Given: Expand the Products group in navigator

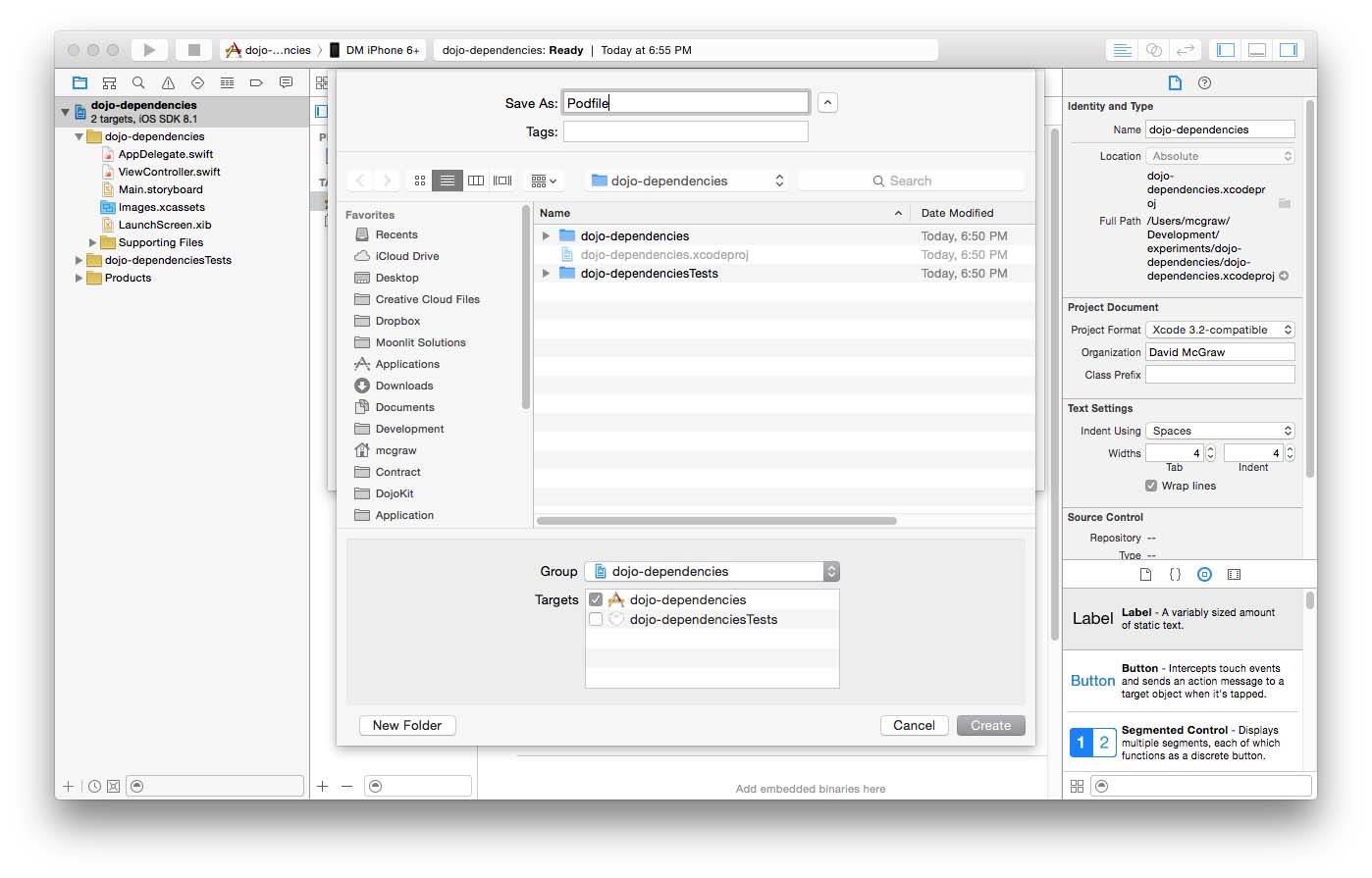Looking at the screenshot, I should 79,278.
